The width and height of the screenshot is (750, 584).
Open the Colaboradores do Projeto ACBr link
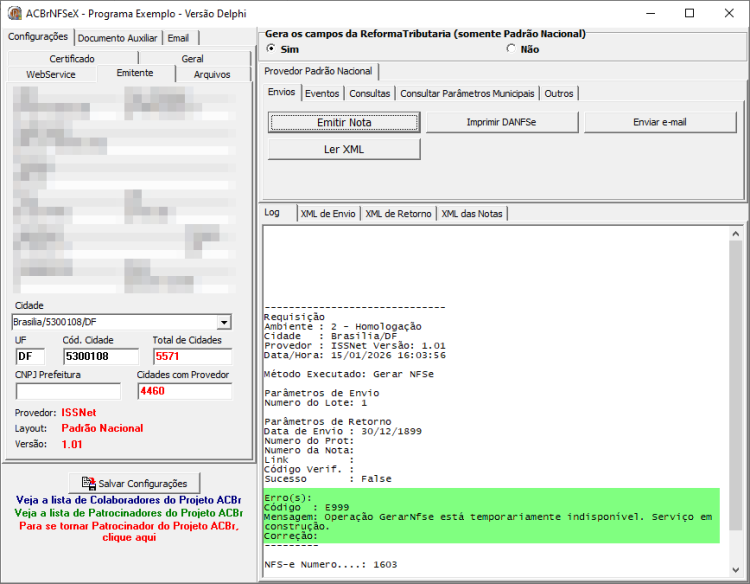click(128, 500)
